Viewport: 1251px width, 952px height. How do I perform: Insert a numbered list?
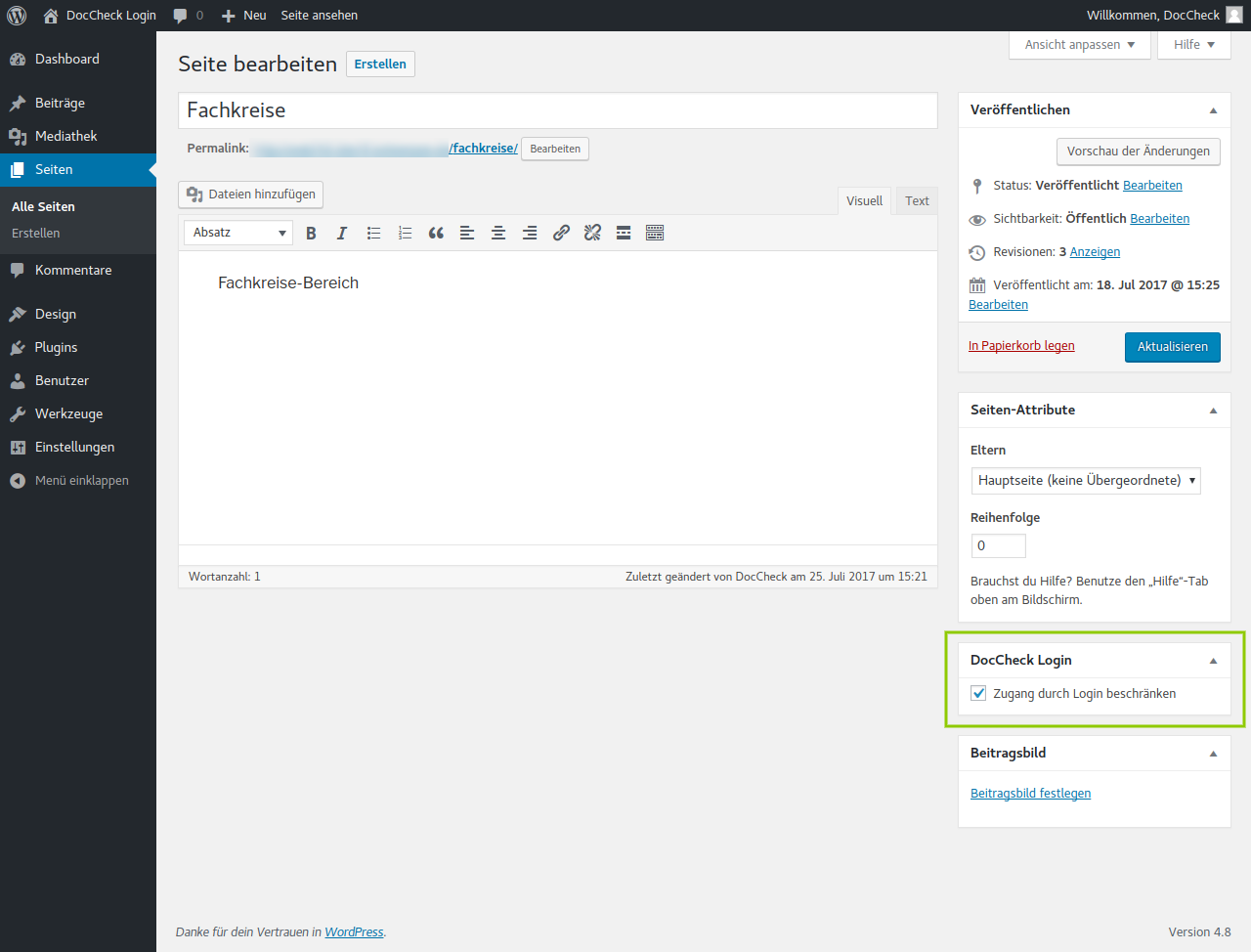tap(405, 233)
